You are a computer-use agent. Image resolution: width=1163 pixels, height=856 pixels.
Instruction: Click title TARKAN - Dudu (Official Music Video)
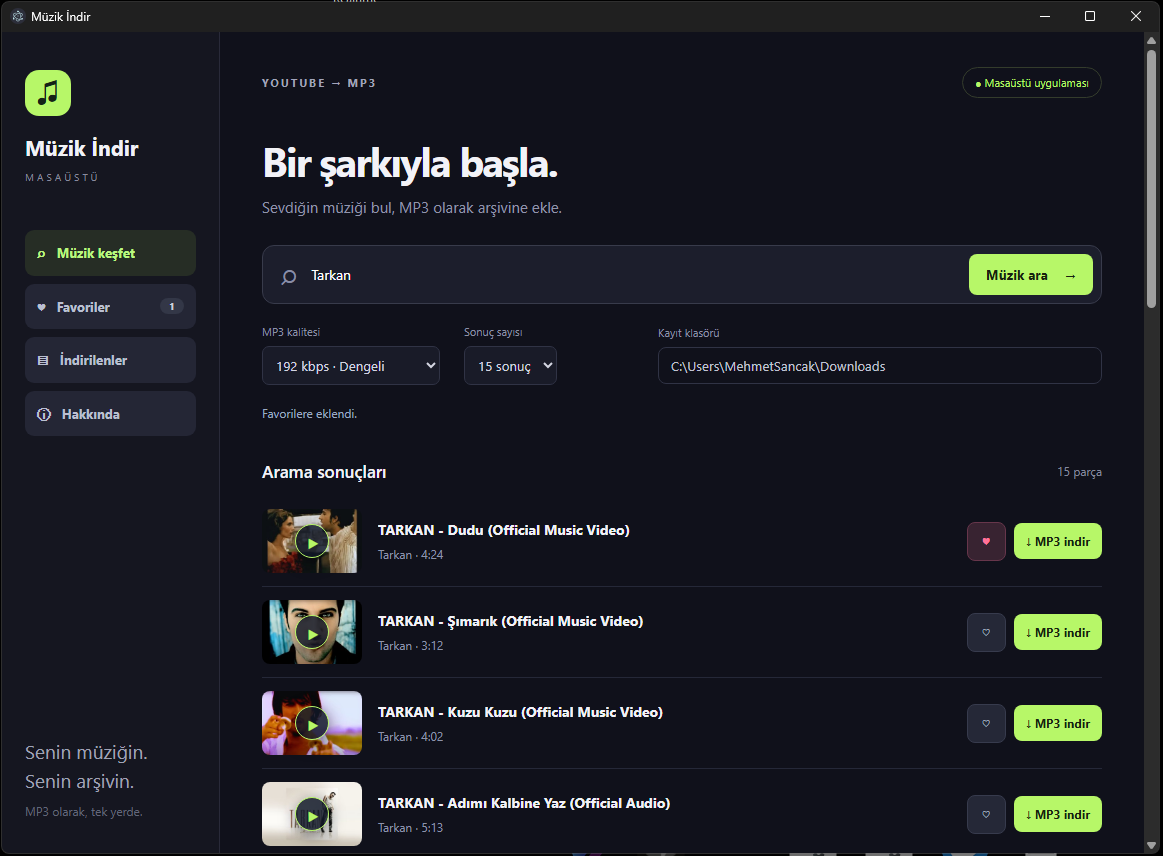click(x=504, y=530)
